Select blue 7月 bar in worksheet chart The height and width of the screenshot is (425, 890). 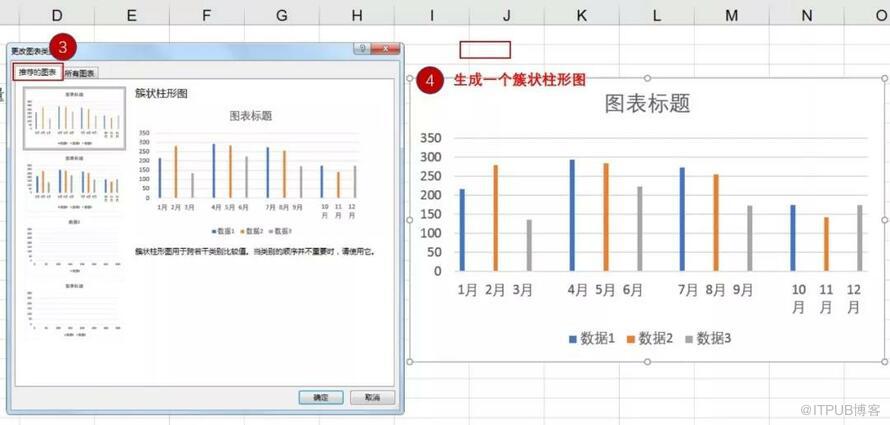pyautogui.click(x=682, y=219)
